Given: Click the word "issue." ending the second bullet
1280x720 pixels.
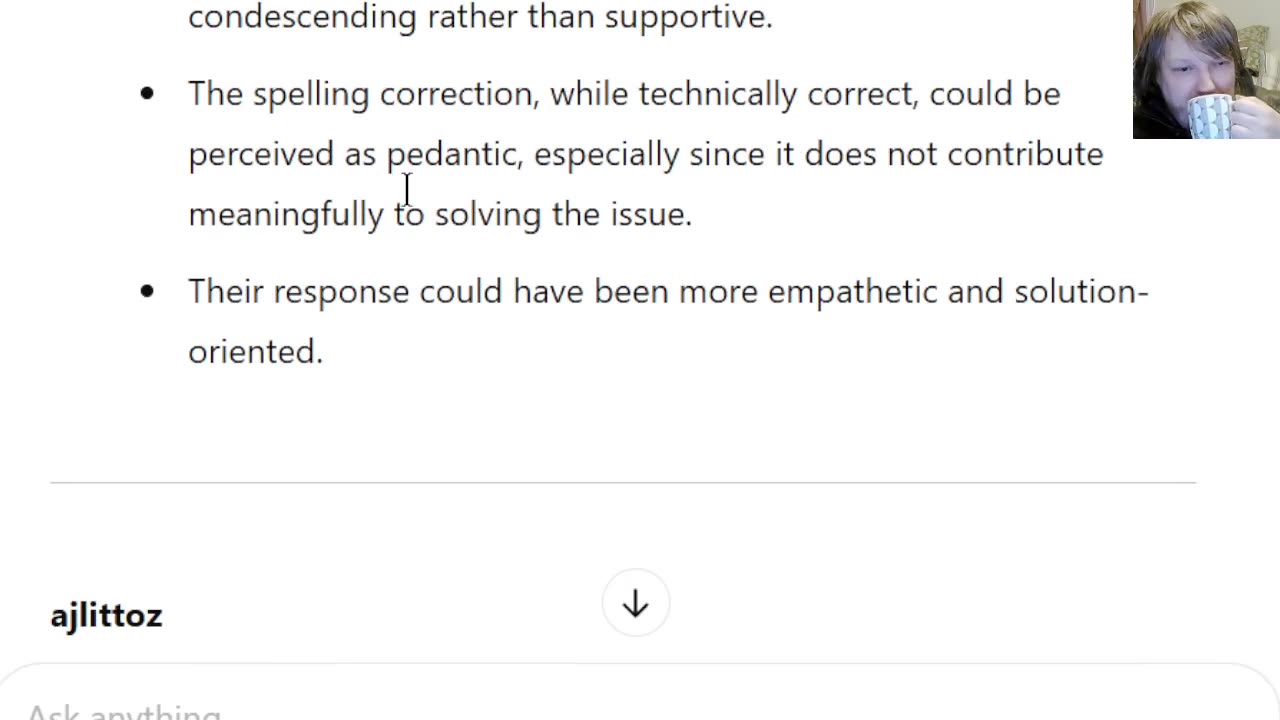Looking at the screenshot, I should click(x=651, y=214).
